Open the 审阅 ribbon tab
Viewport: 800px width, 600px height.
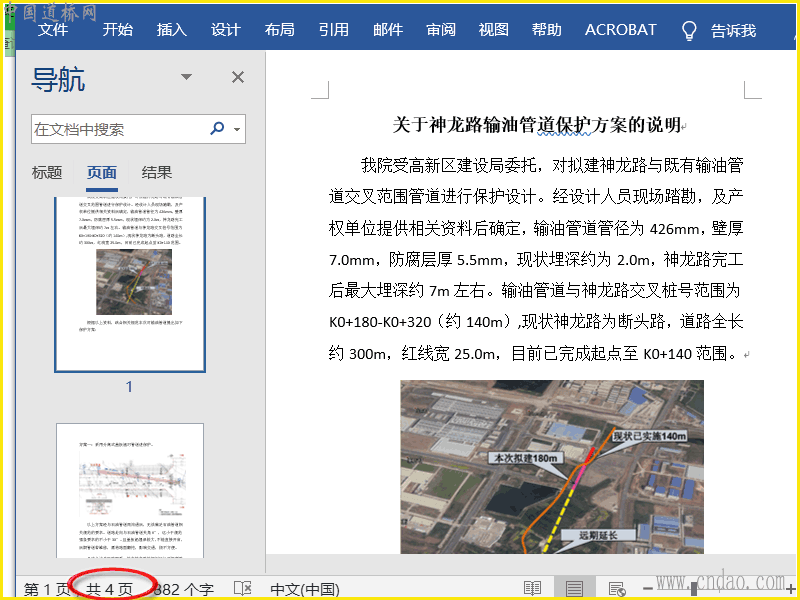click(x=441, y=30)
